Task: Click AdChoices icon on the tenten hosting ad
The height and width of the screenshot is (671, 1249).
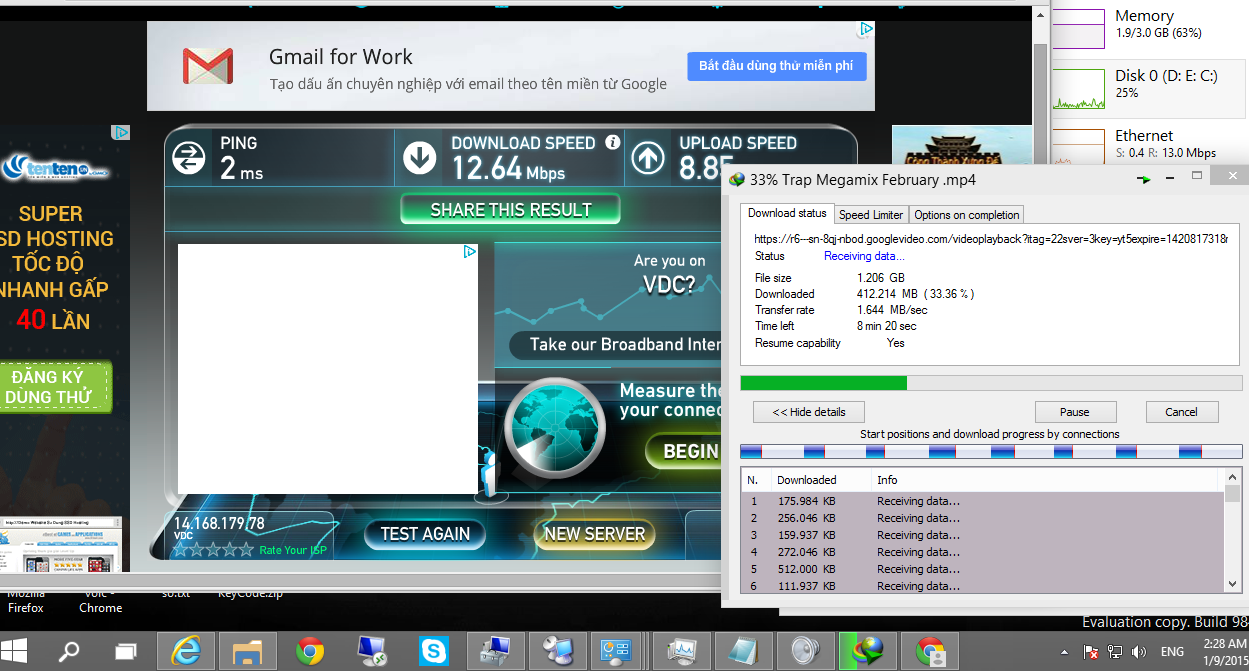Action: (121, 132)
